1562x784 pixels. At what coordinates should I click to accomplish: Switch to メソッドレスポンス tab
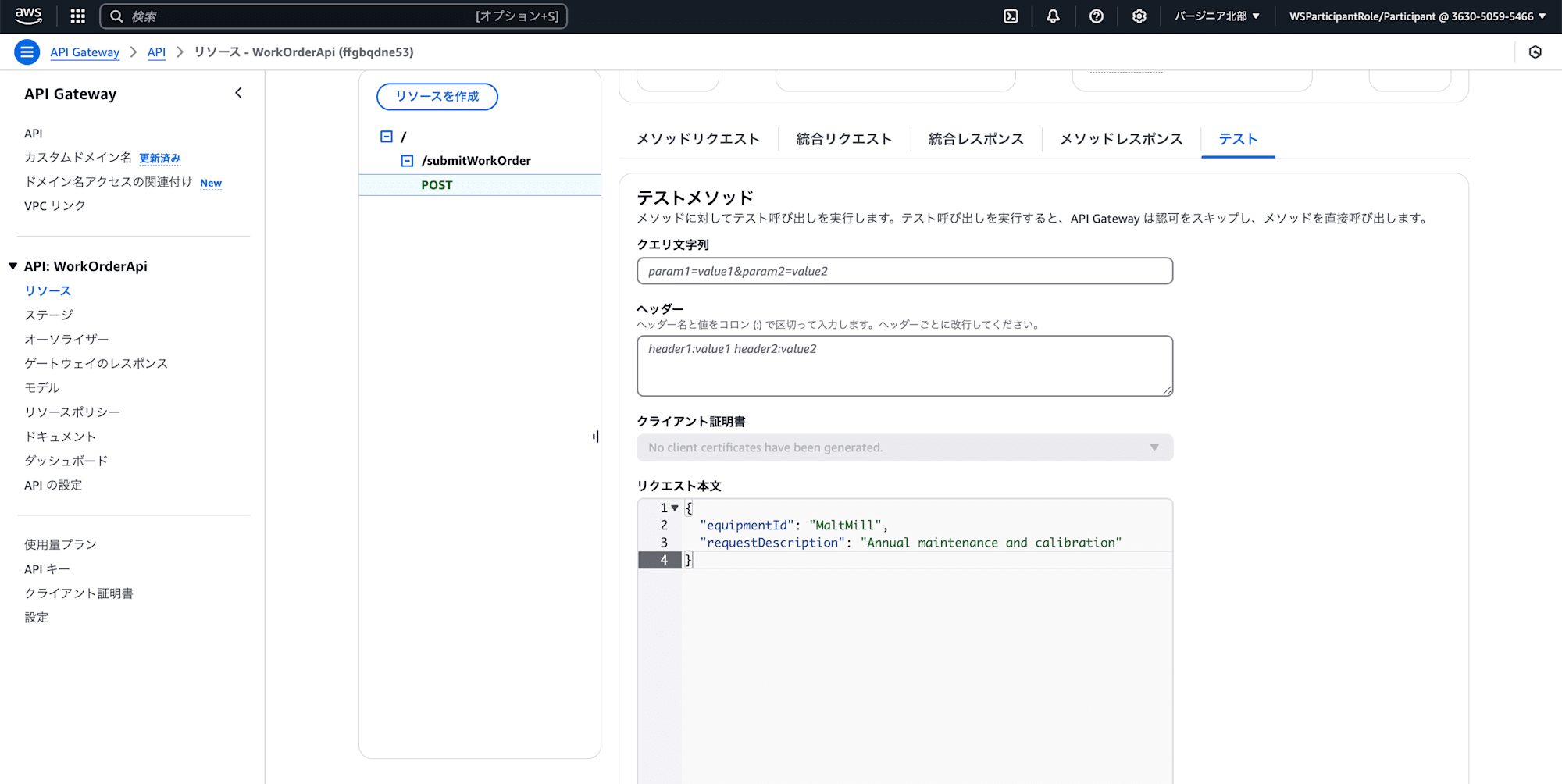coord(1121,139)
